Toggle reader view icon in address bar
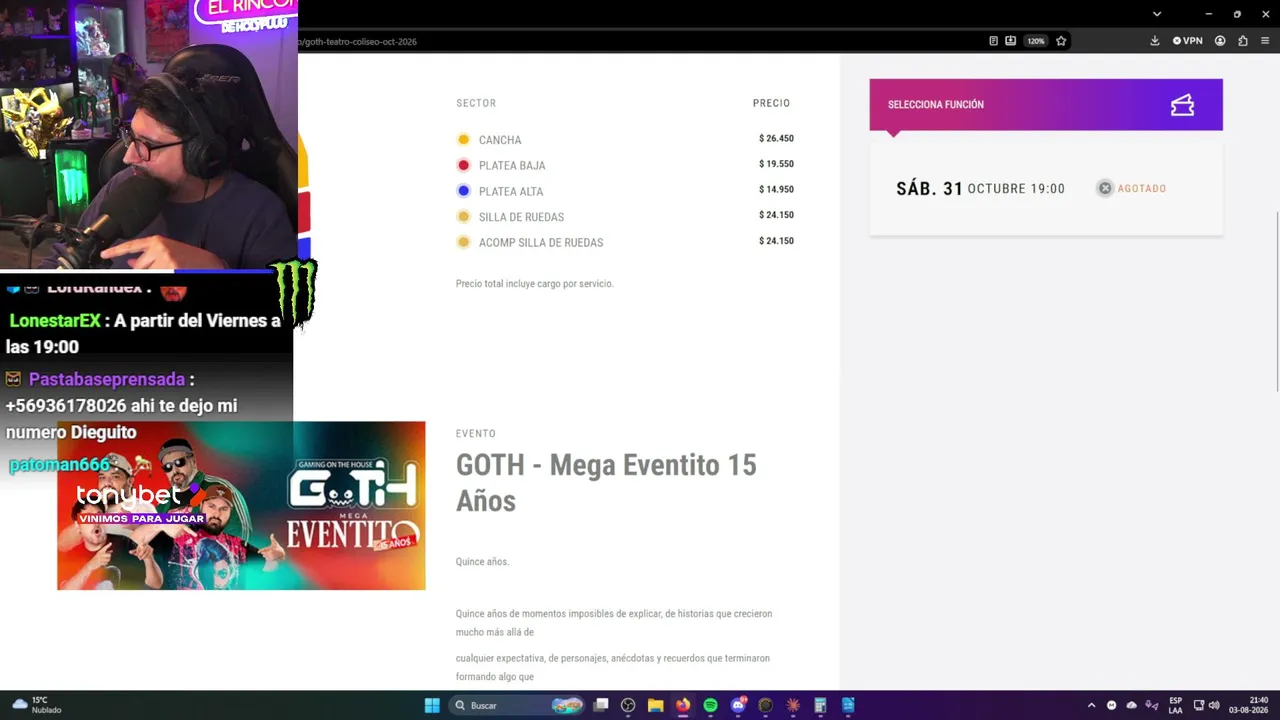 tap(993, 41)
